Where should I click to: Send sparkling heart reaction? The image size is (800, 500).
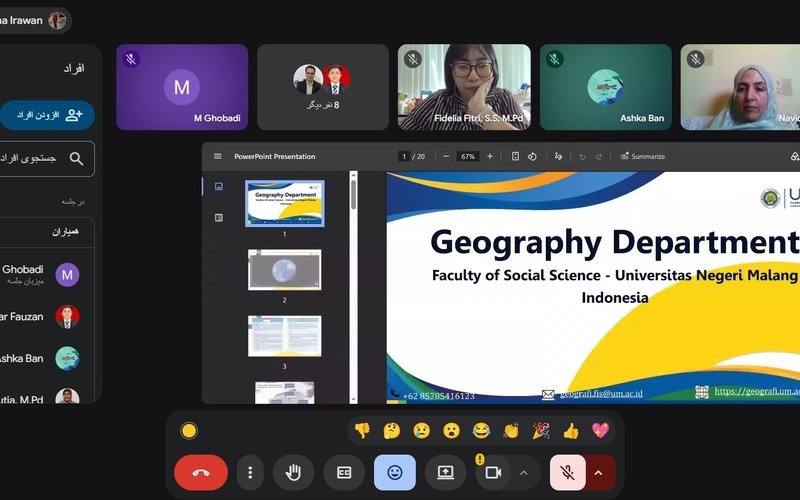[x=601, y=431]
